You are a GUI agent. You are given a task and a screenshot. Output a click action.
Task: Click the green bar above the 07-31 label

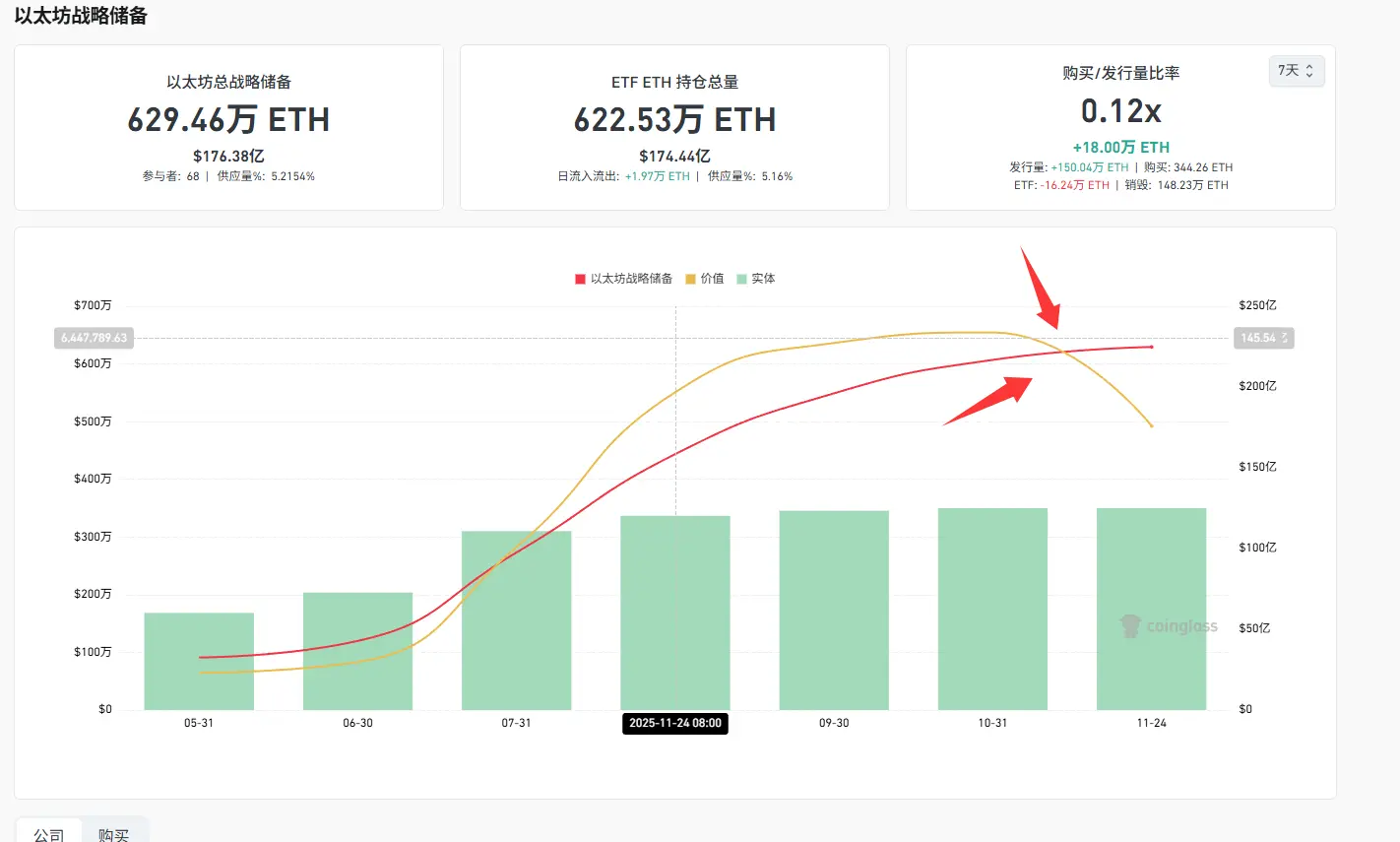[517, 620]
